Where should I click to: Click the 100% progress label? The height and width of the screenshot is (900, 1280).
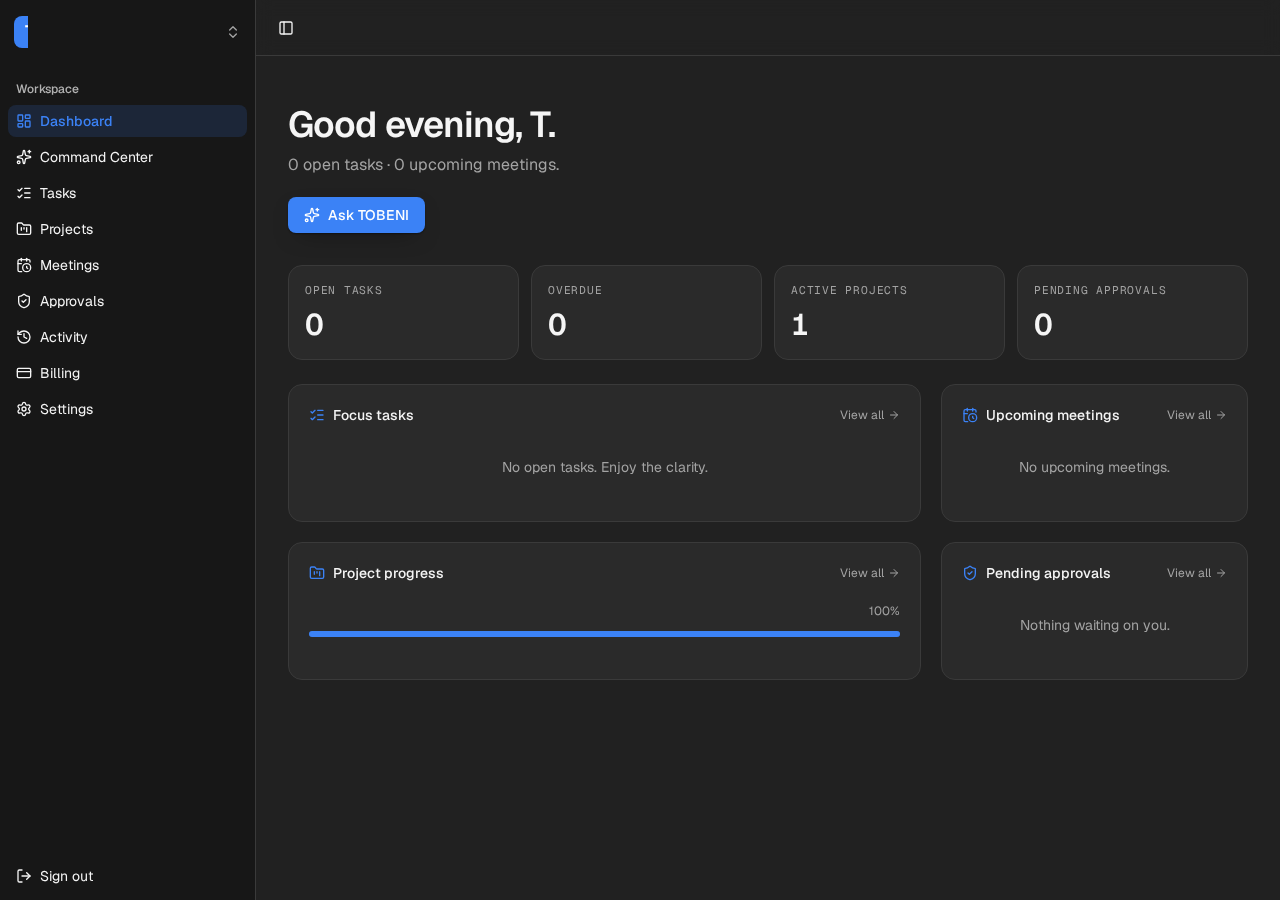[x=884, y=611]
